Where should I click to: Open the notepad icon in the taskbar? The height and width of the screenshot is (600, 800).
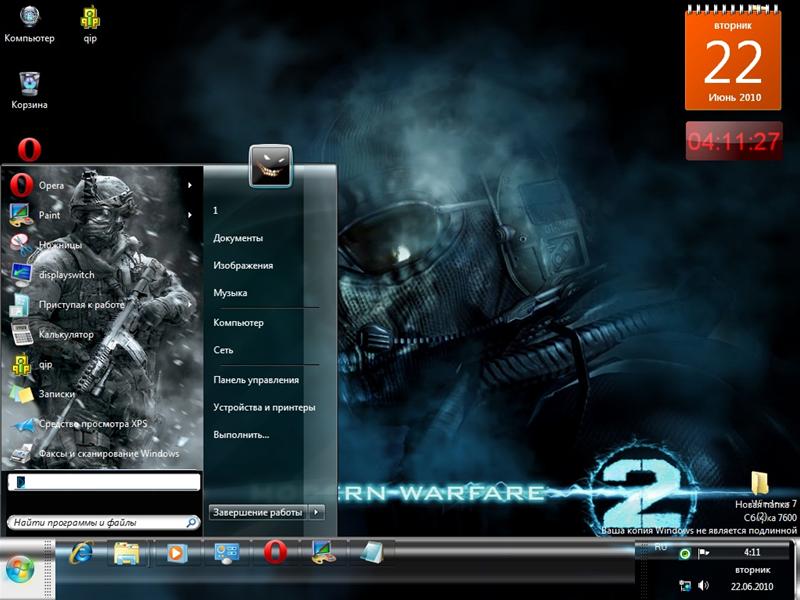[x=371, y=553]
